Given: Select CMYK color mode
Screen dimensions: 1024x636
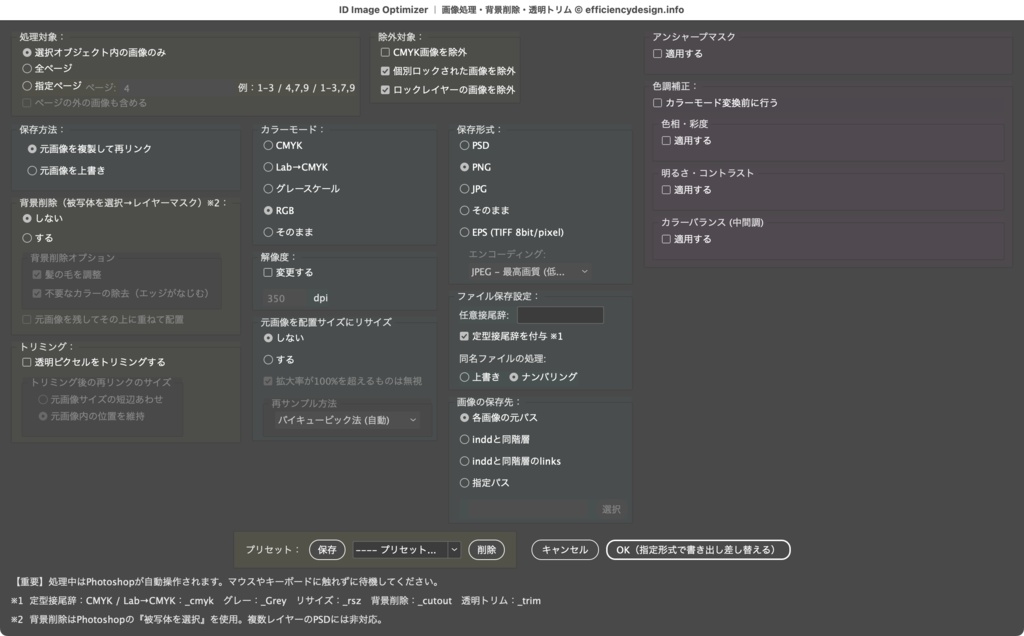Looking at the screenshot, I should pyautogui.click(x=283, y=146).
